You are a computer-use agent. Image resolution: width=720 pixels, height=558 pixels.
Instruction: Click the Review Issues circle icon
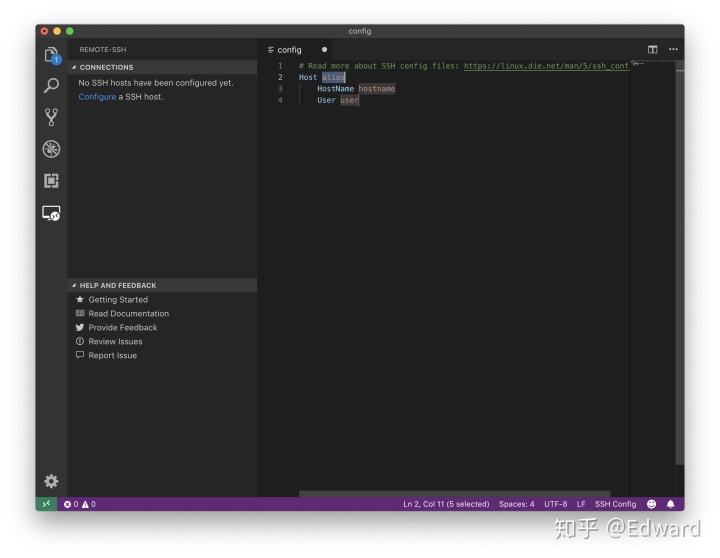(x=80, y=341)
